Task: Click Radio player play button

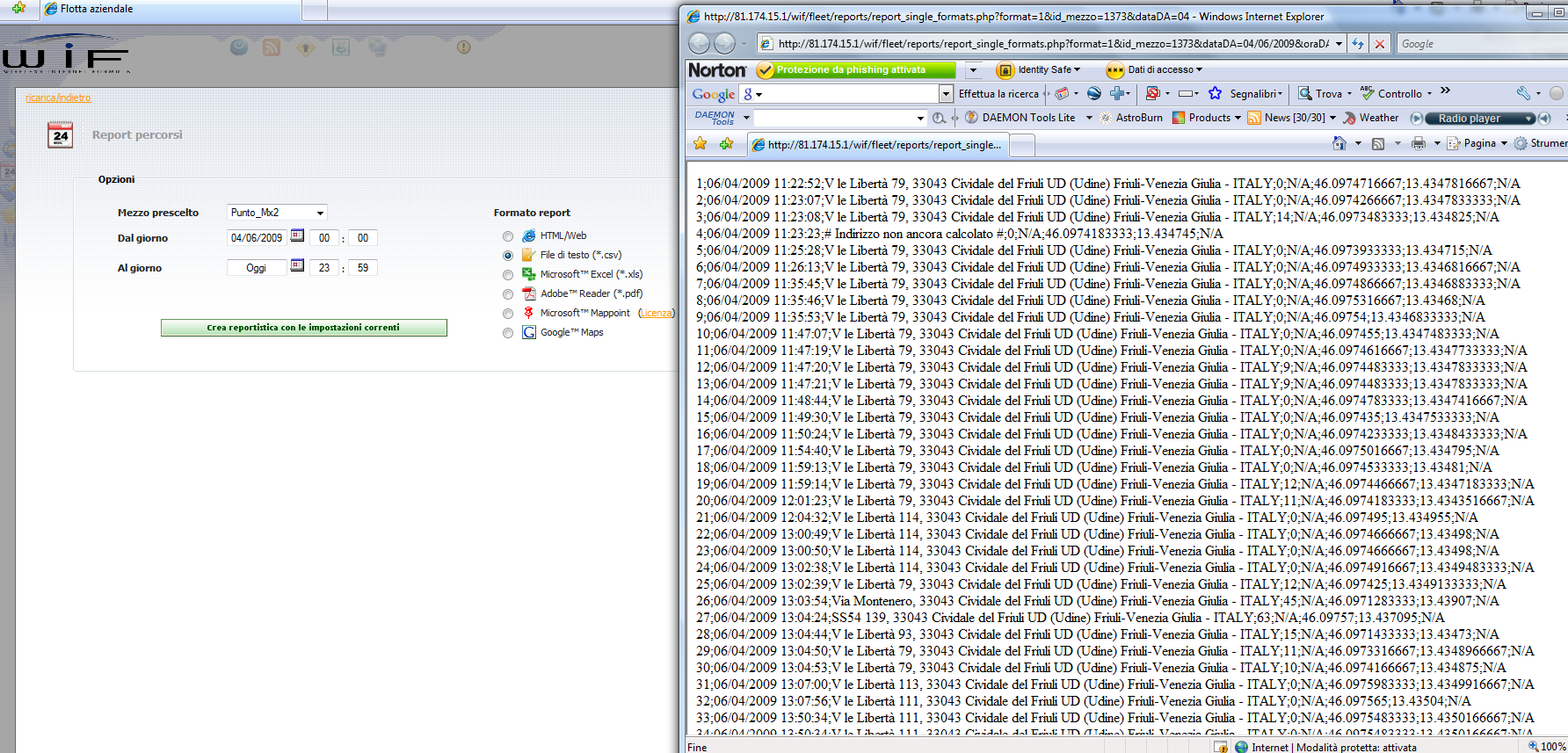Action: click(x=1416, y=118)
